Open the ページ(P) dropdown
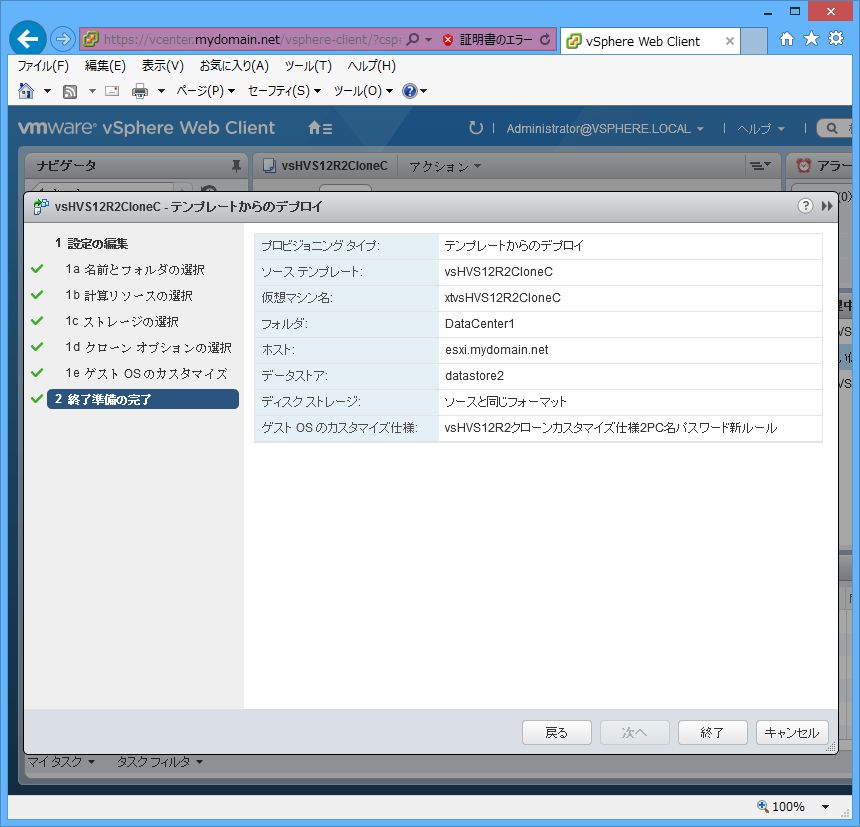Image resolution: width=860 pixels, height=827 pixels. (205, 91)
